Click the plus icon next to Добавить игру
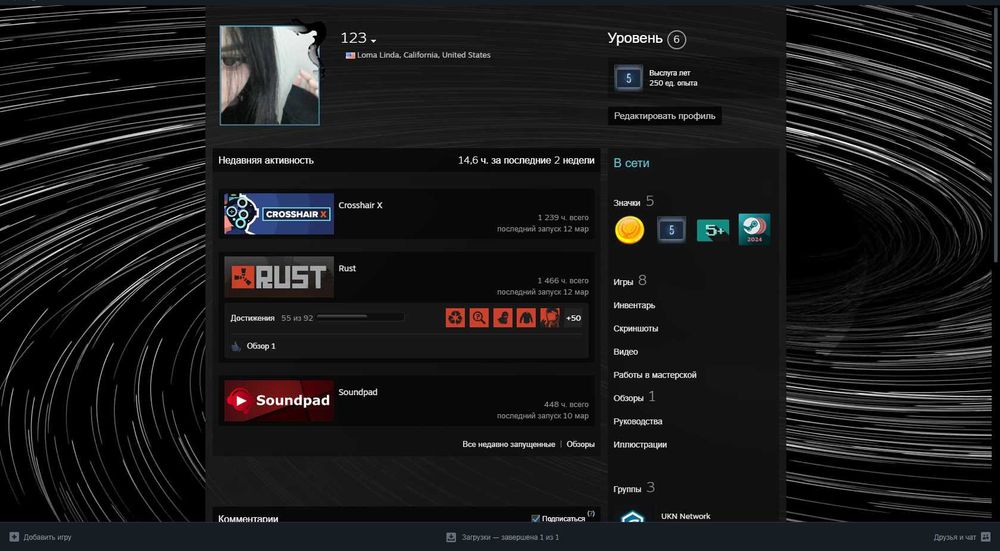The height and width of the screenshot is (551, 1000). [x=14, y=537]
